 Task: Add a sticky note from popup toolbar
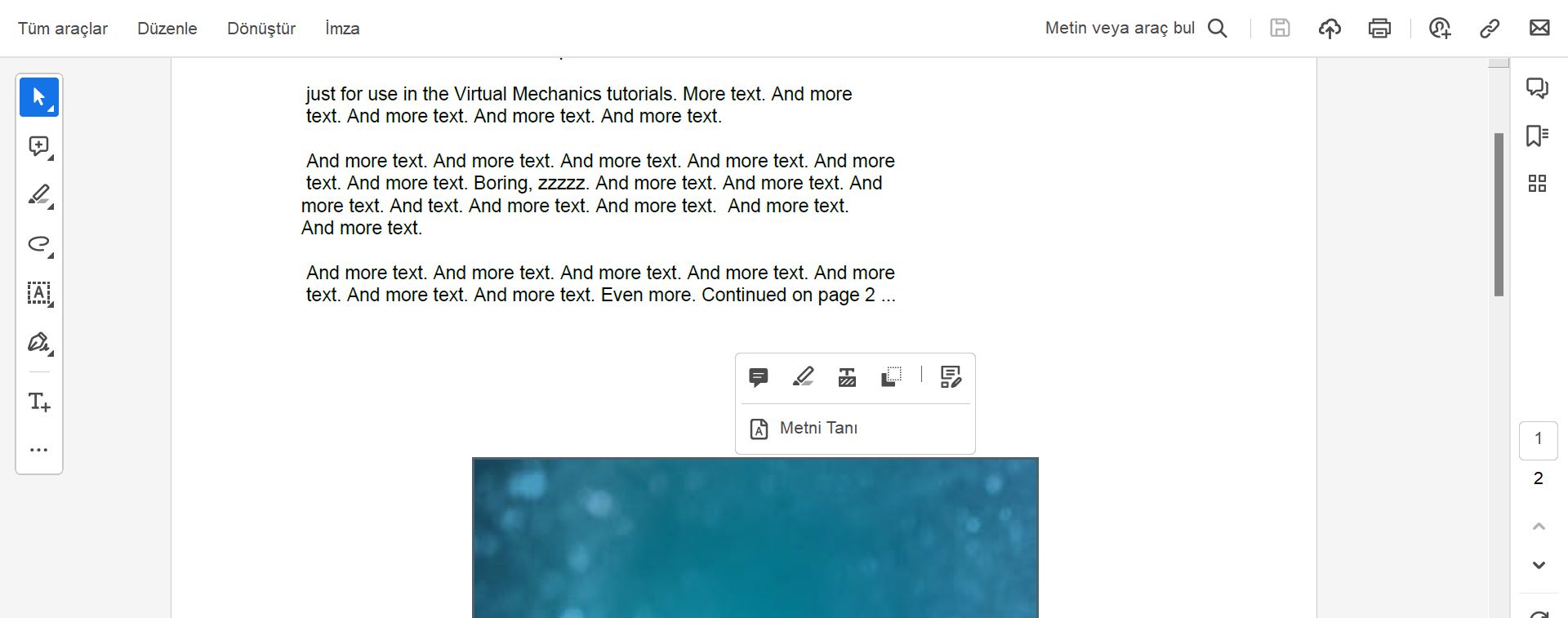click(758, 377)
